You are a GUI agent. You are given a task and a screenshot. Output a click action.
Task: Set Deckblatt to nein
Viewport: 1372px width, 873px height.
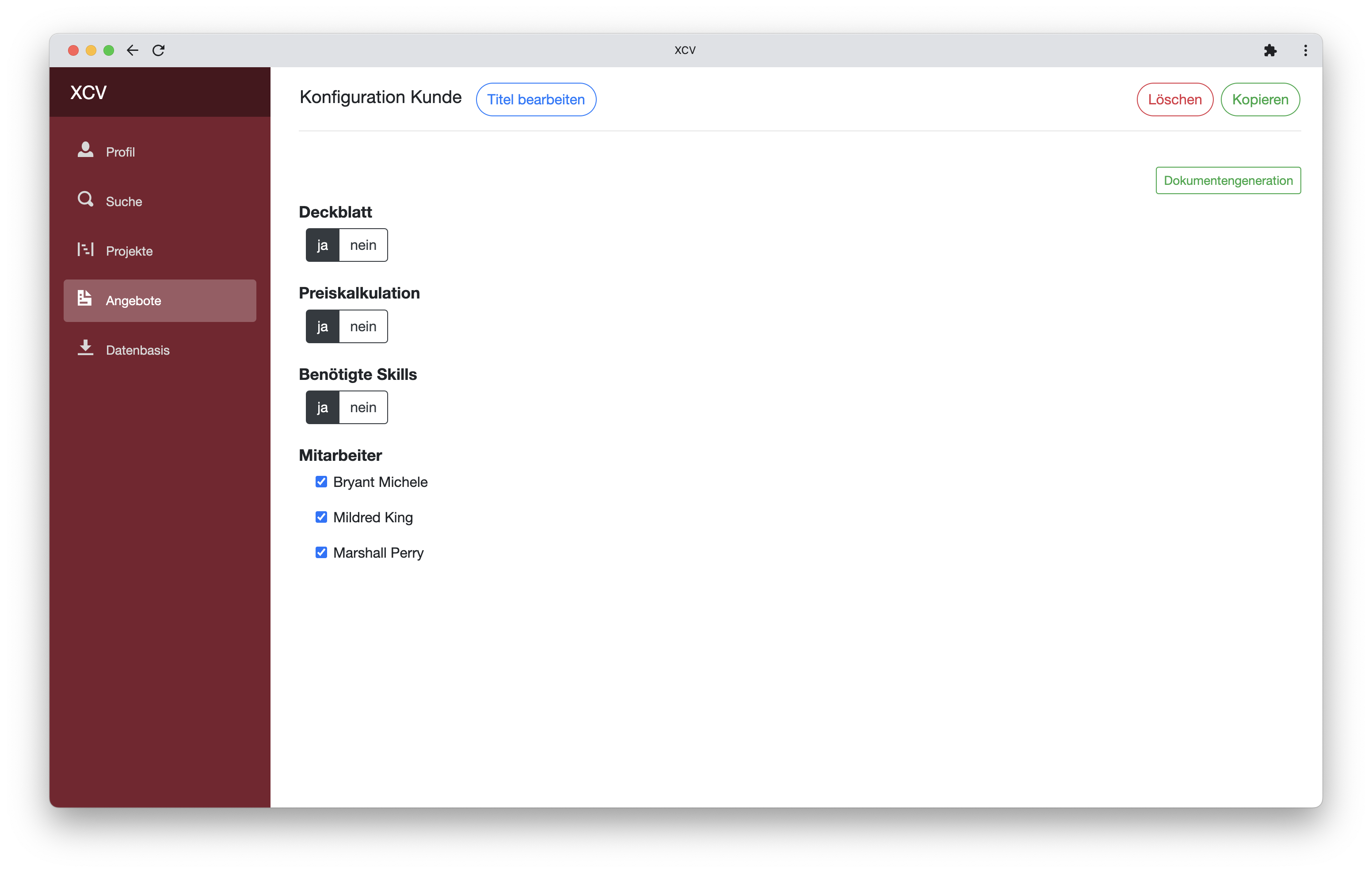(363, 245)
